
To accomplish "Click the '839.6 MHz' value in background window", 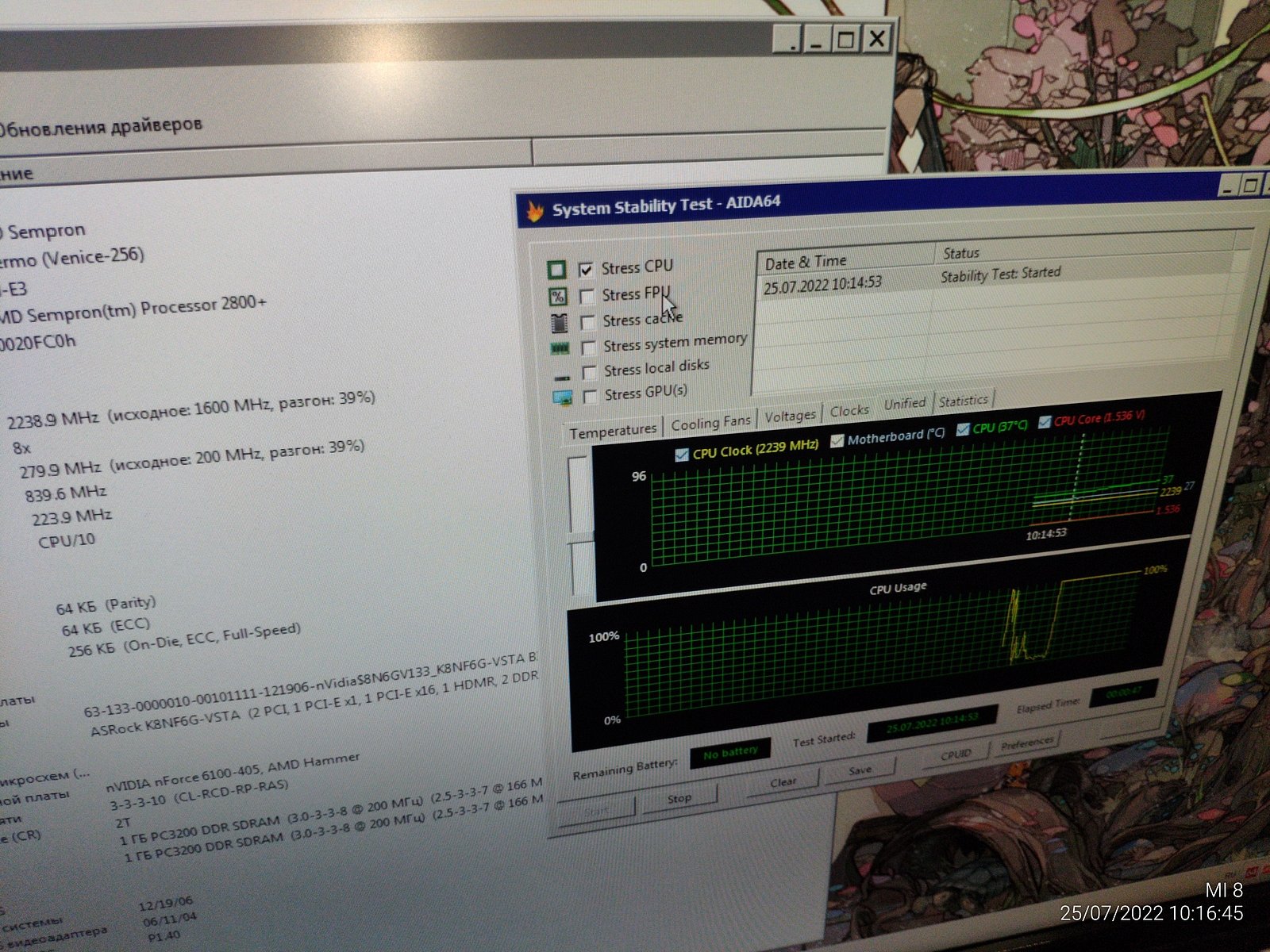I will click(66, 494).
